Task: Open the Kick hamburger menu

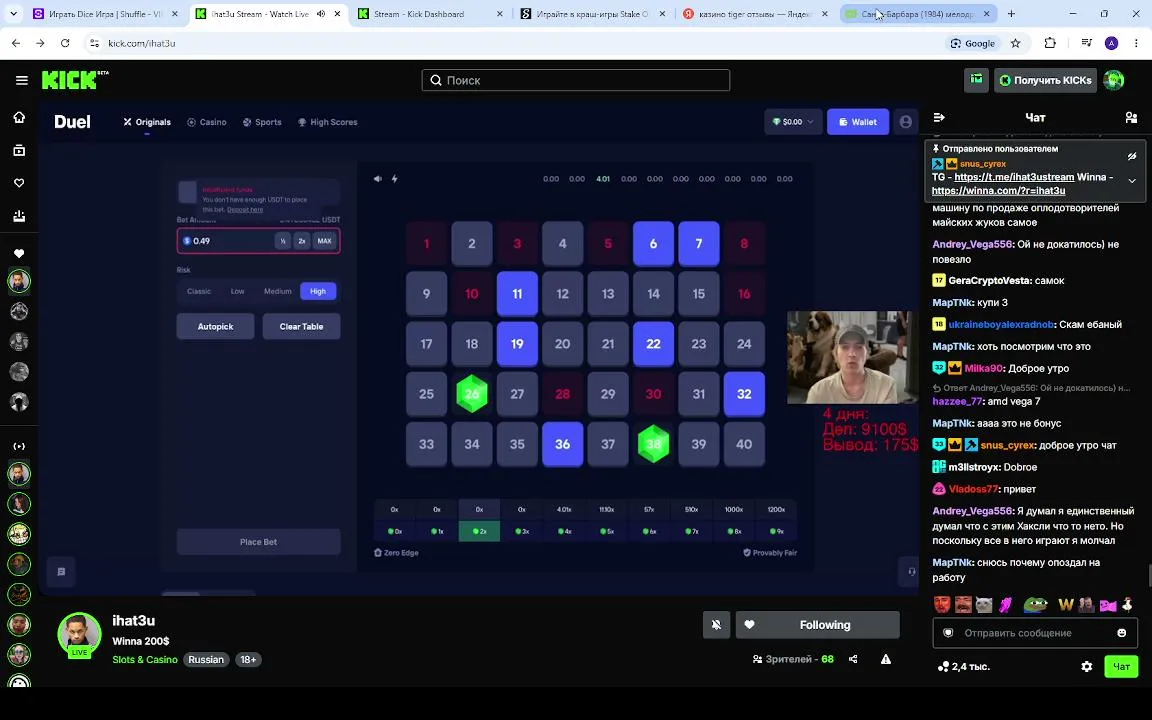Action: tap(21, 80)
